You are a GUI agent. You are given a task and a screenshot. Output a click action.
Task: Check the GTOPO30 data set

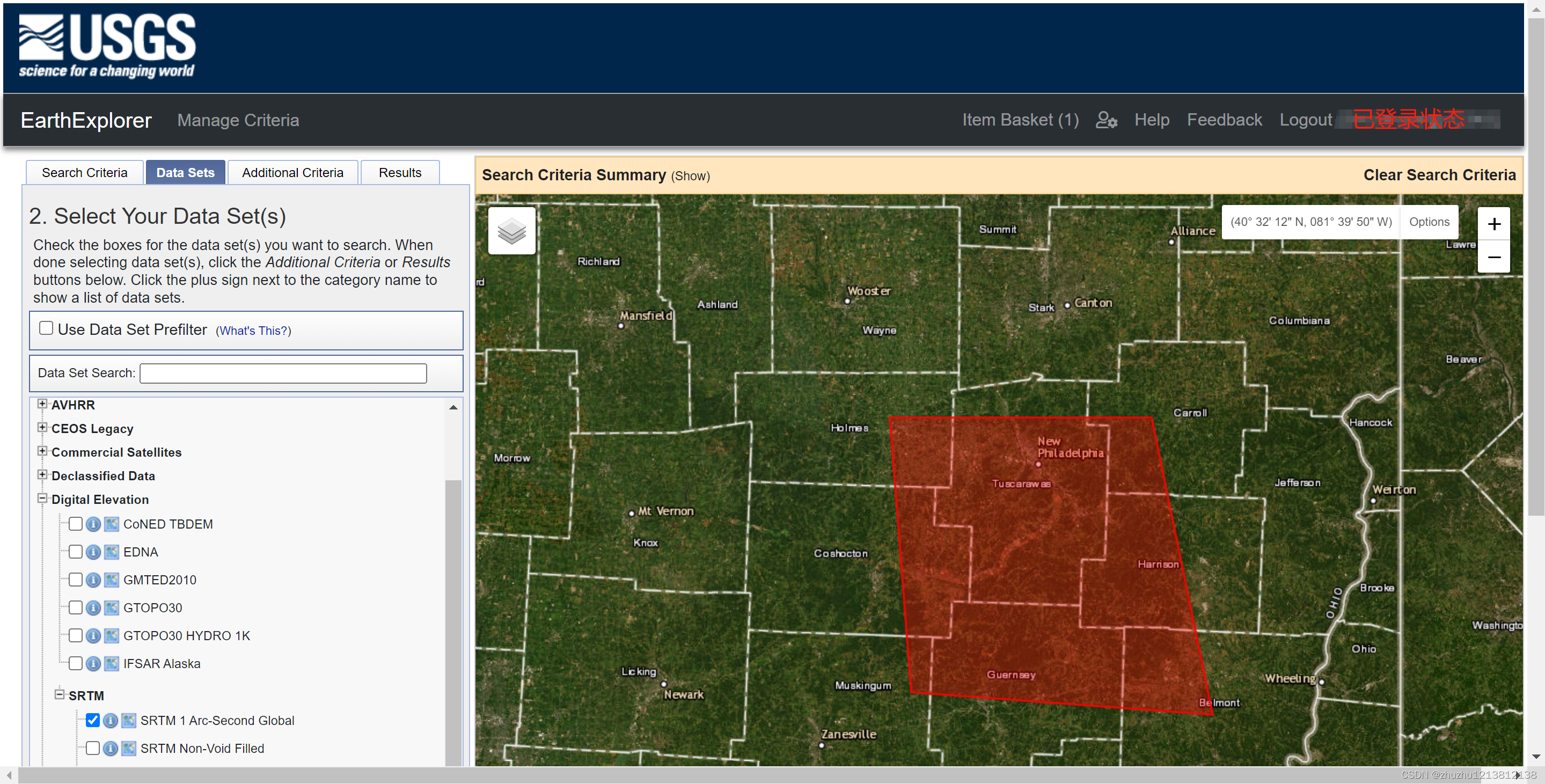(x=76, y=607)
